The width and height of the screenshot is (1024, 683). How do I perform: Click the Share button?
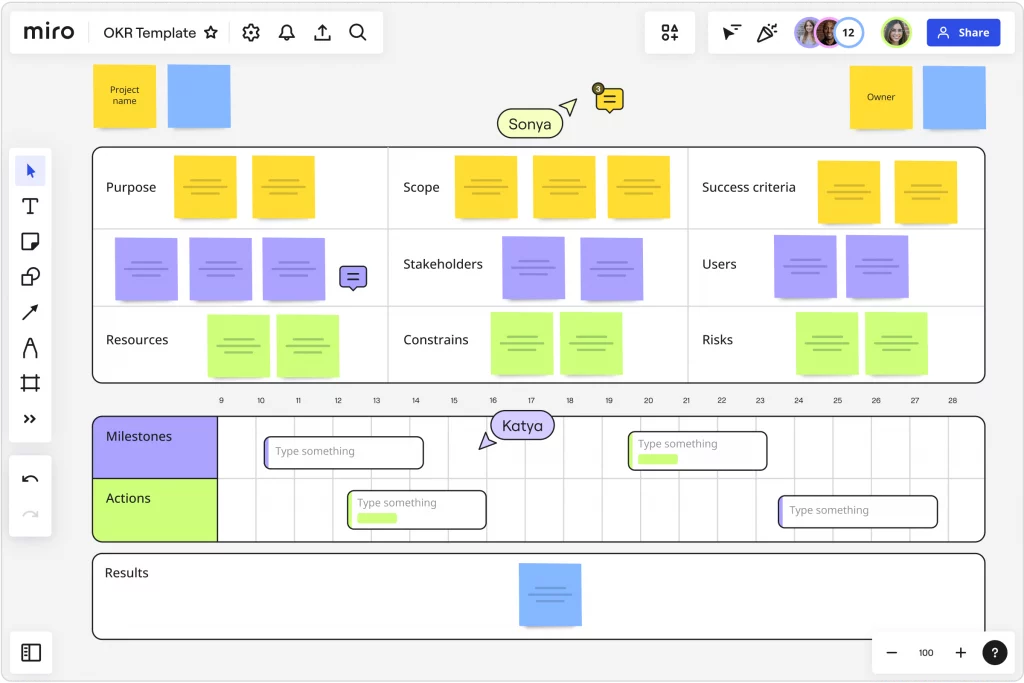pyautogui.click(x=963, y=33)
